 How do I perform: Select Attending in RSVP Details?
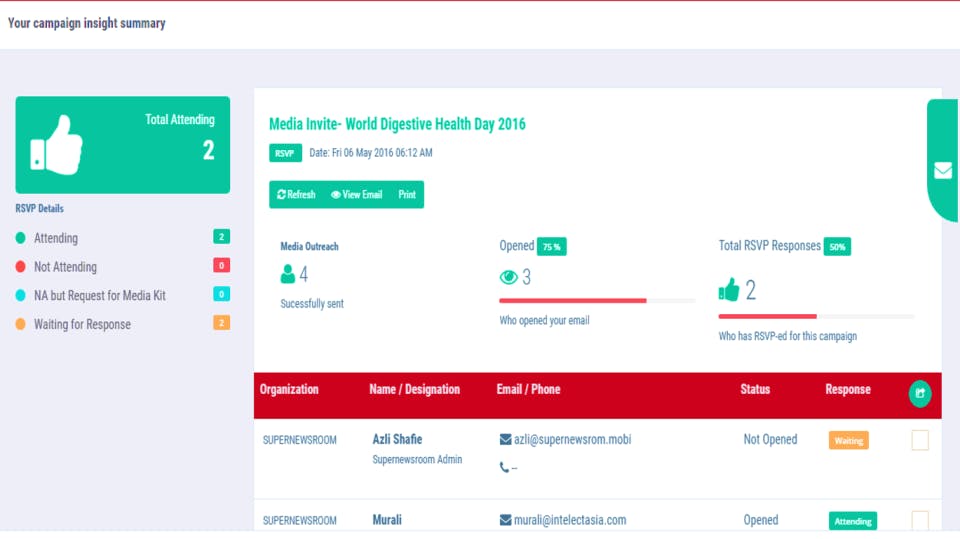56,238
